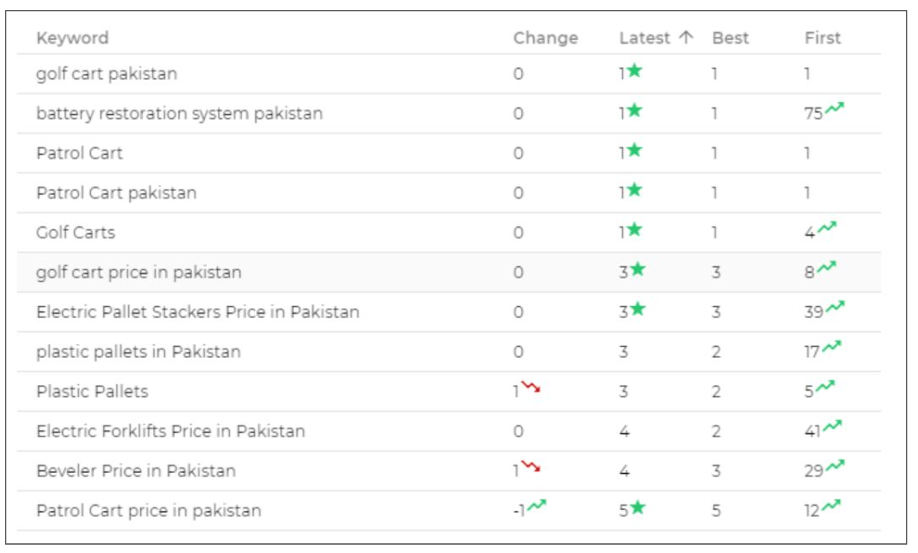Click green change arrow beside -1
The image size is (918, 553).
[537, 506]
